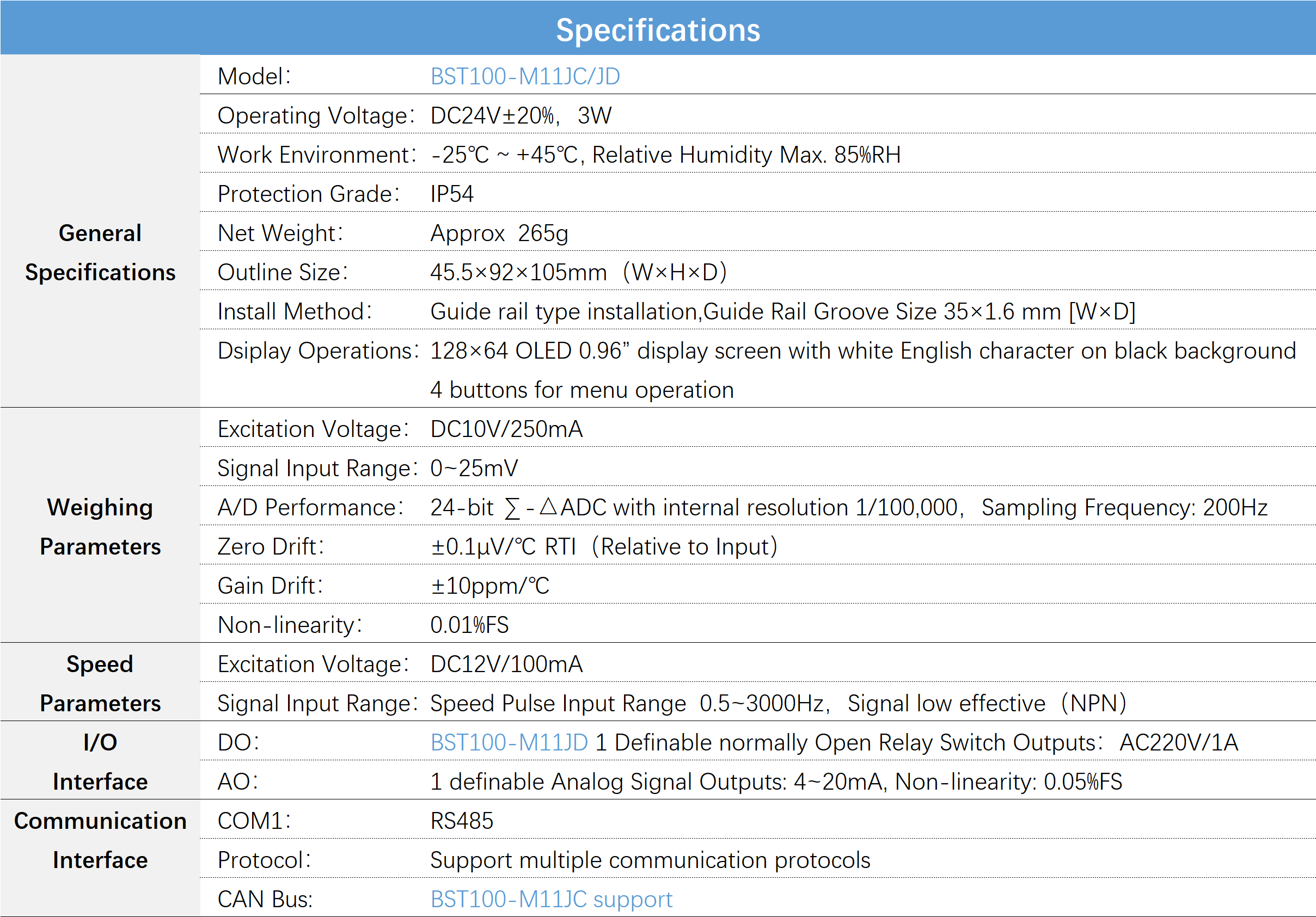Click the 4 buttons for menu operation line
The height and width of the screenshot is (917, 1316).
click(582, 390)
